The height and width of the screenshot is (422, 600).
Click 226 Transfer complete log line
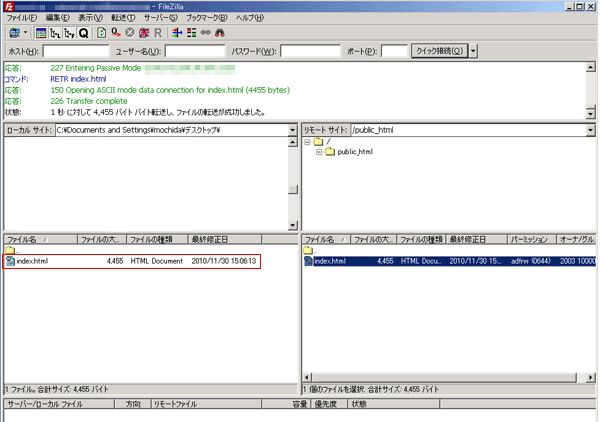89,101
